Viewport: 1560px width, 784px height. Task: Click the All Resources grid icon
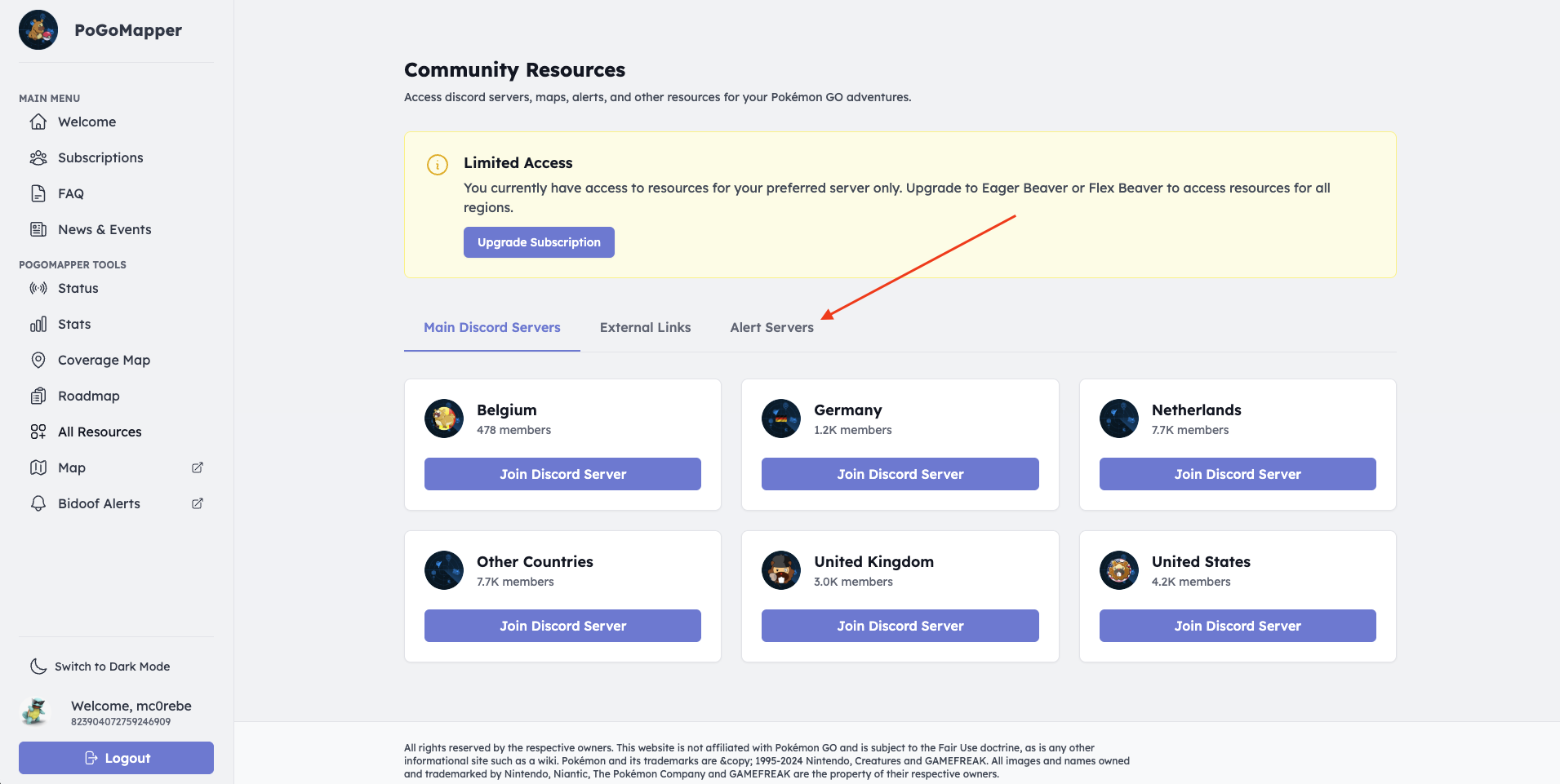pos(38,432)
